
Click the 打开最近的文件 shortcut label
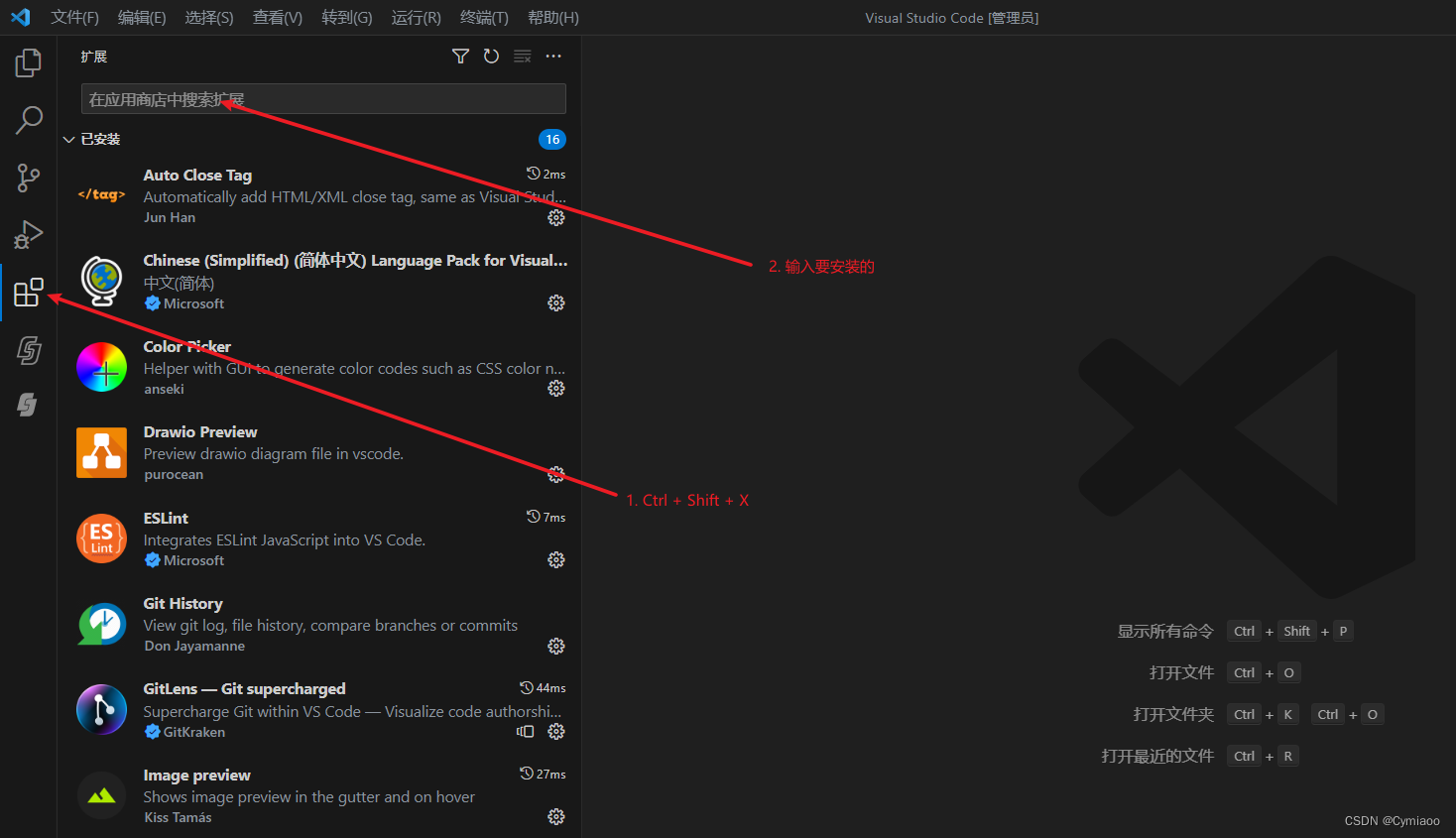(1157, 756)
